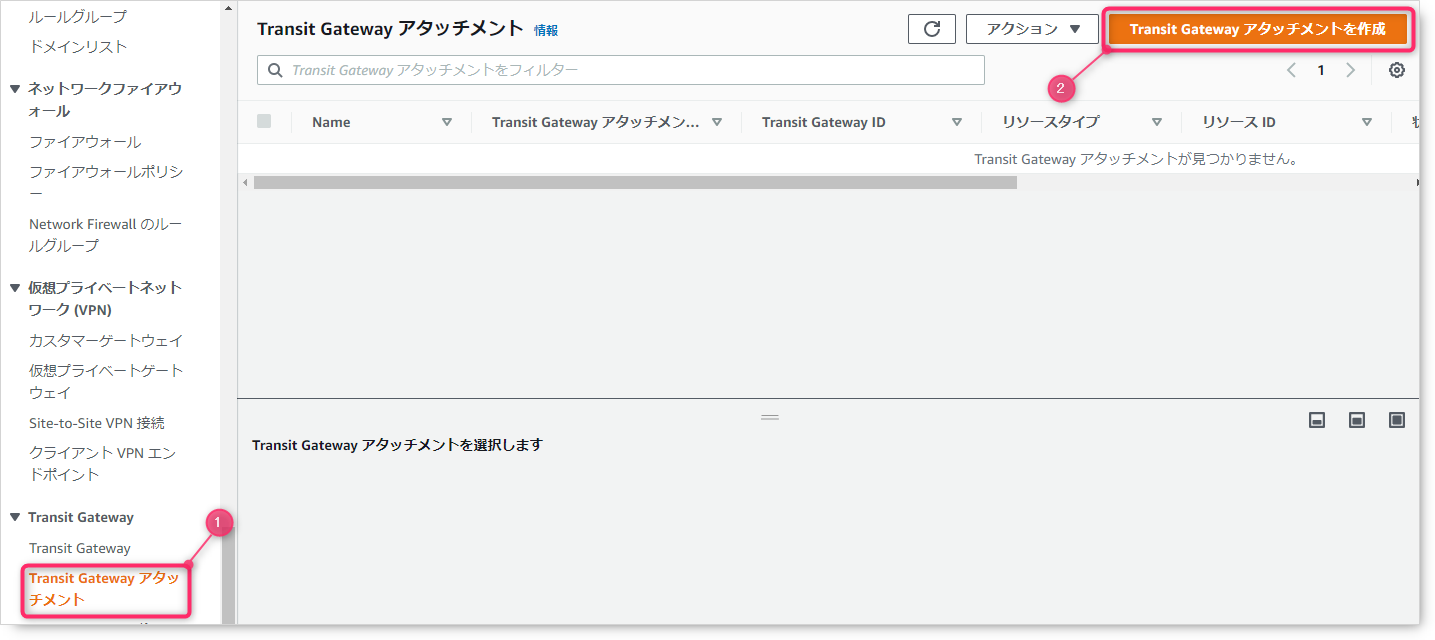Click page number 1

tap(1321, 70)
